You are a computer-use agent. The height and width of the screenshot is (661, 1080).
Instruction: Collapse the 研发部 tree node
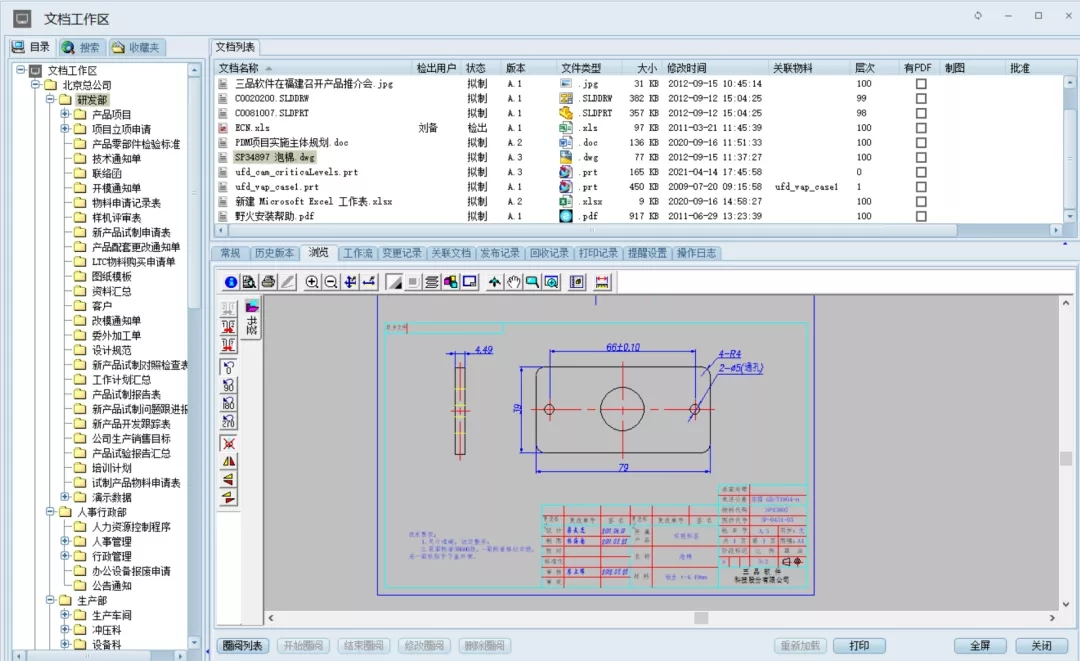point(51,100)
